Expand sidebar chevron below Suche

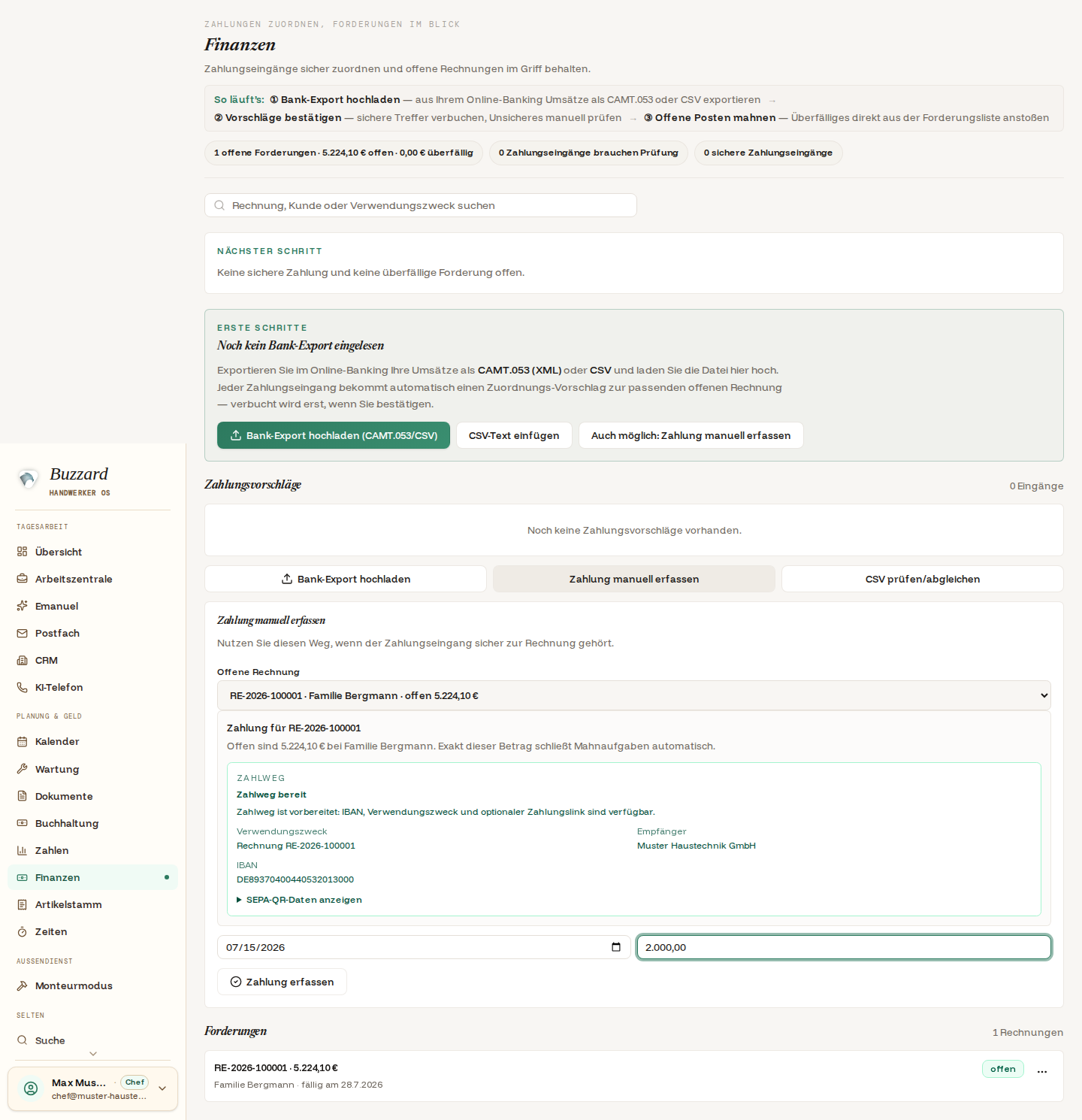click(93, 1054)
